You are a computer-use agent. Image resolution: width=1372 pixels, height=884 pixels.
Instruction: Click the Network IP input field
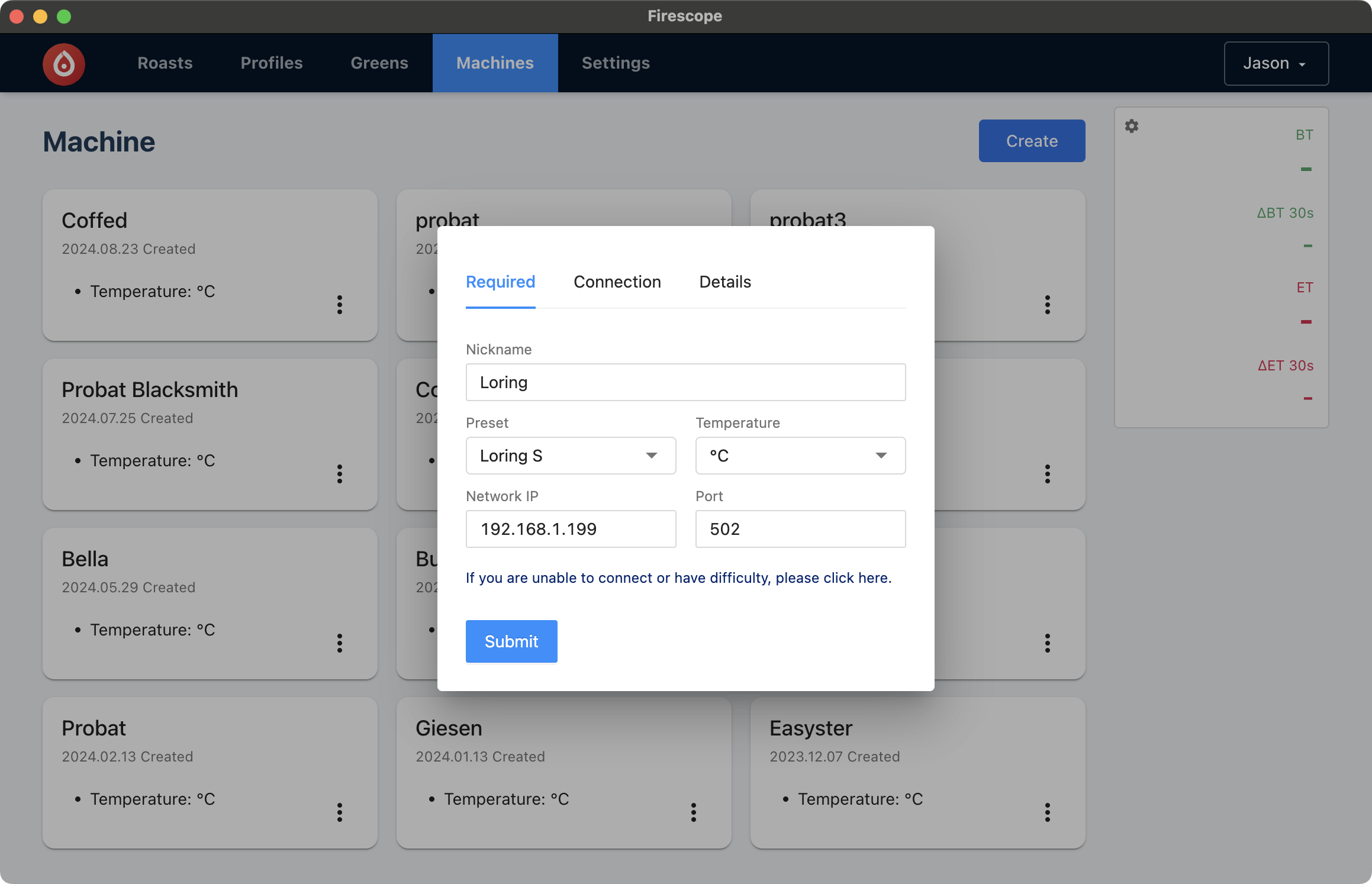coord(571,529)
